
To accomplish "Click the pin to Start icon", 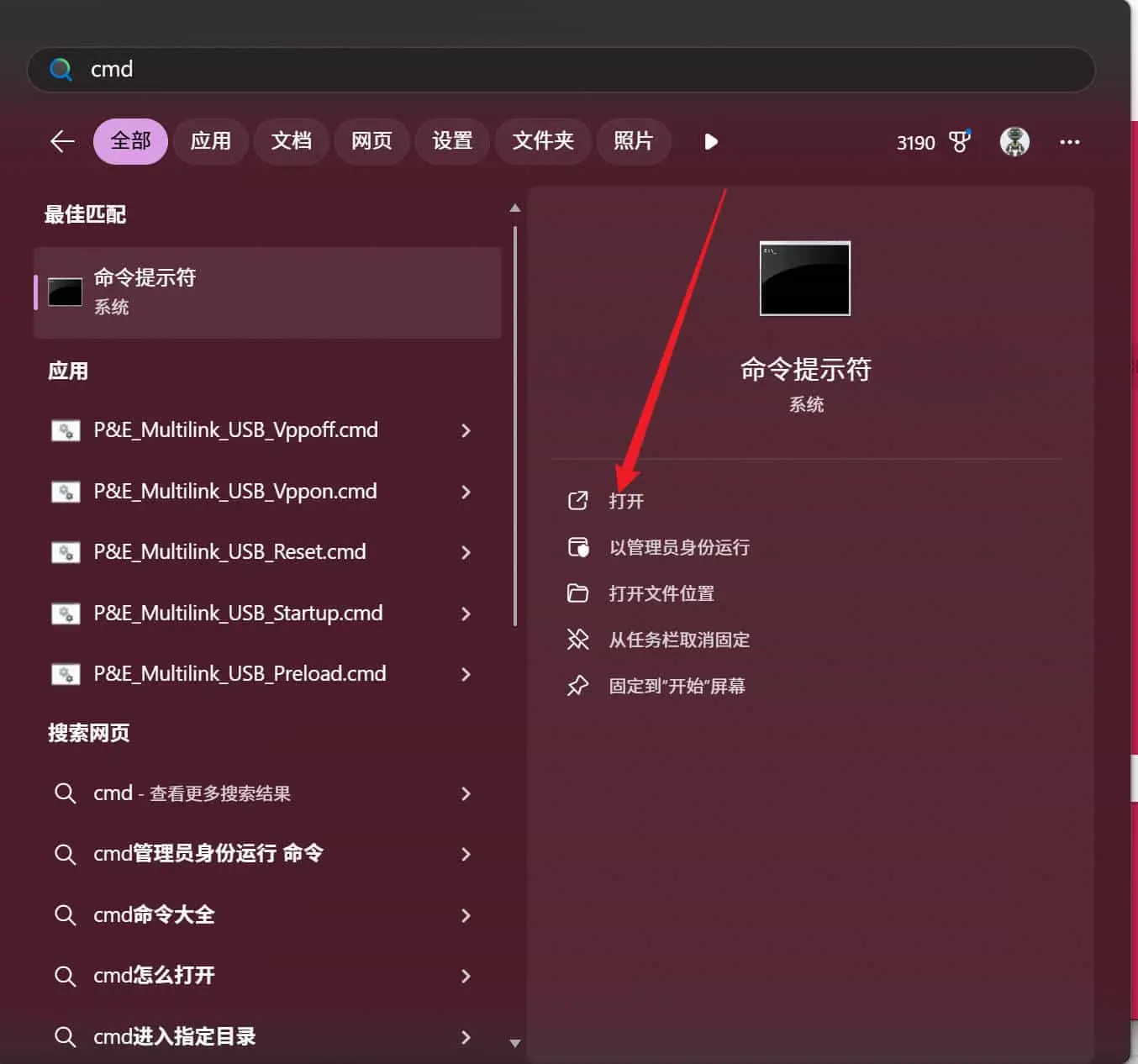I will [x=577, y=686].
